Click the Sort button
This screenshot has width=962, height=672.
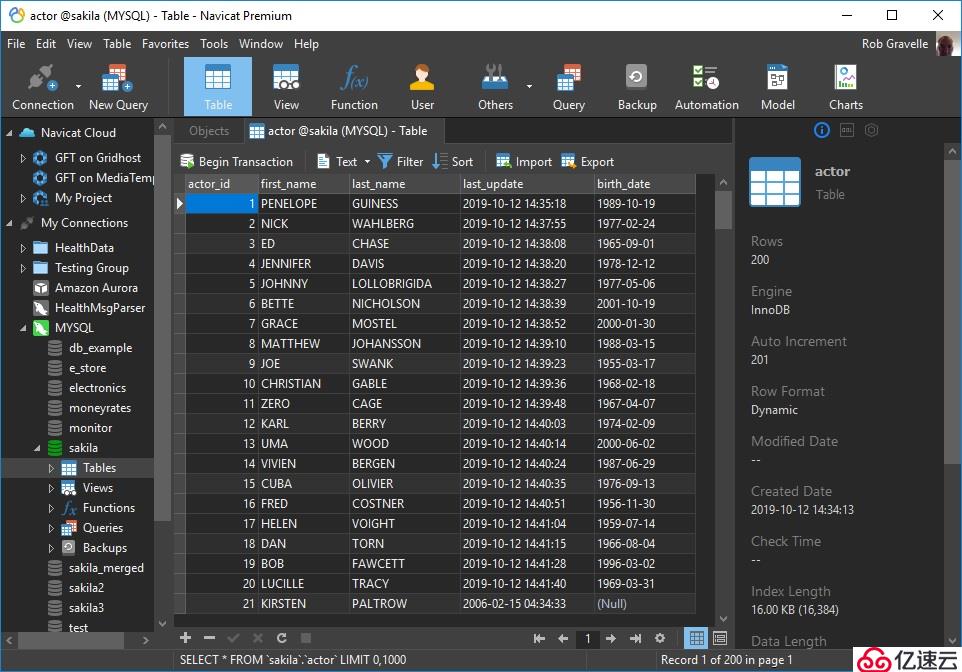tap(453, 161)
